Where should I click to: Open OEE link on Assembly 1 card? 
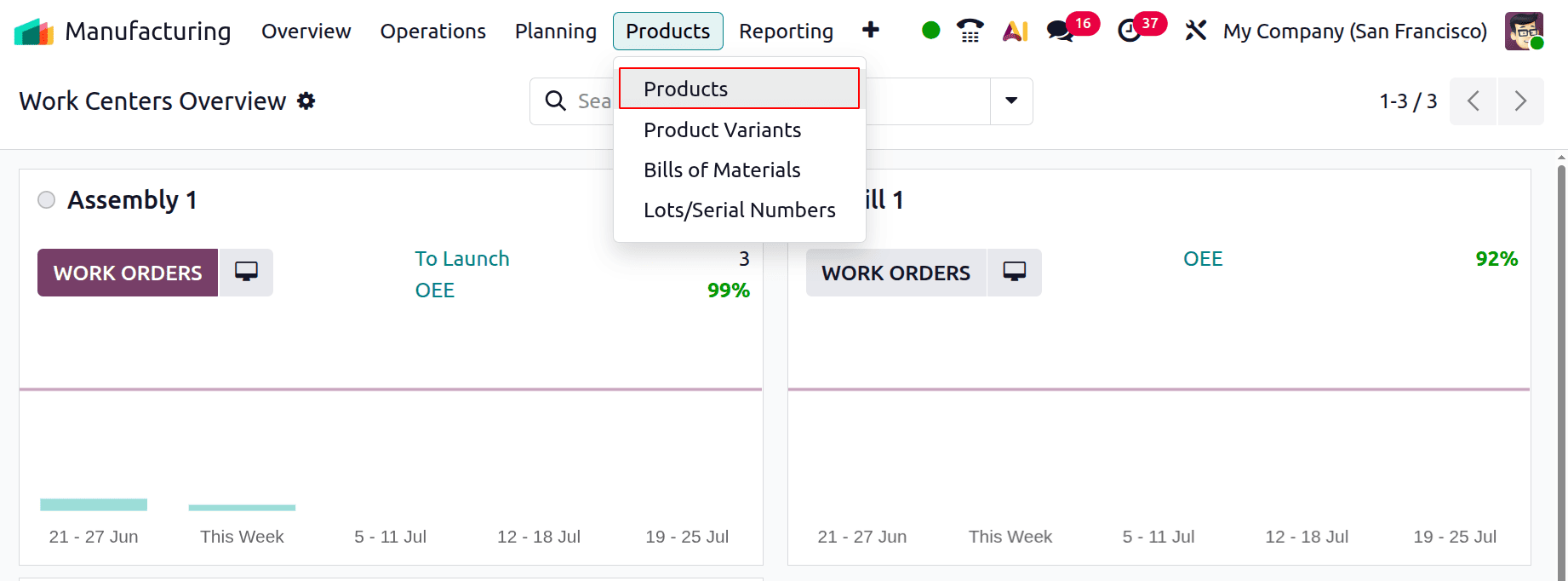[435, 290]
